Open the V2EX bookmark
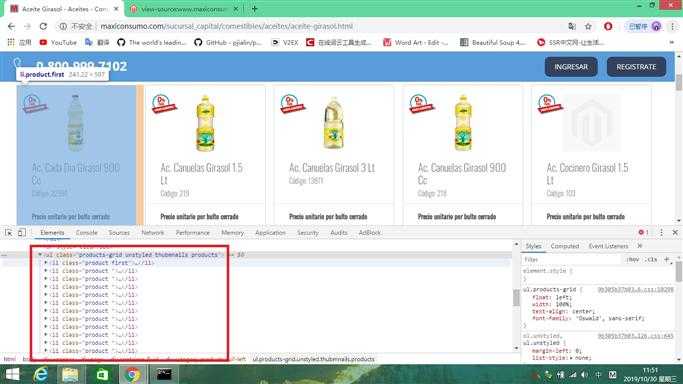 (285, 42)
